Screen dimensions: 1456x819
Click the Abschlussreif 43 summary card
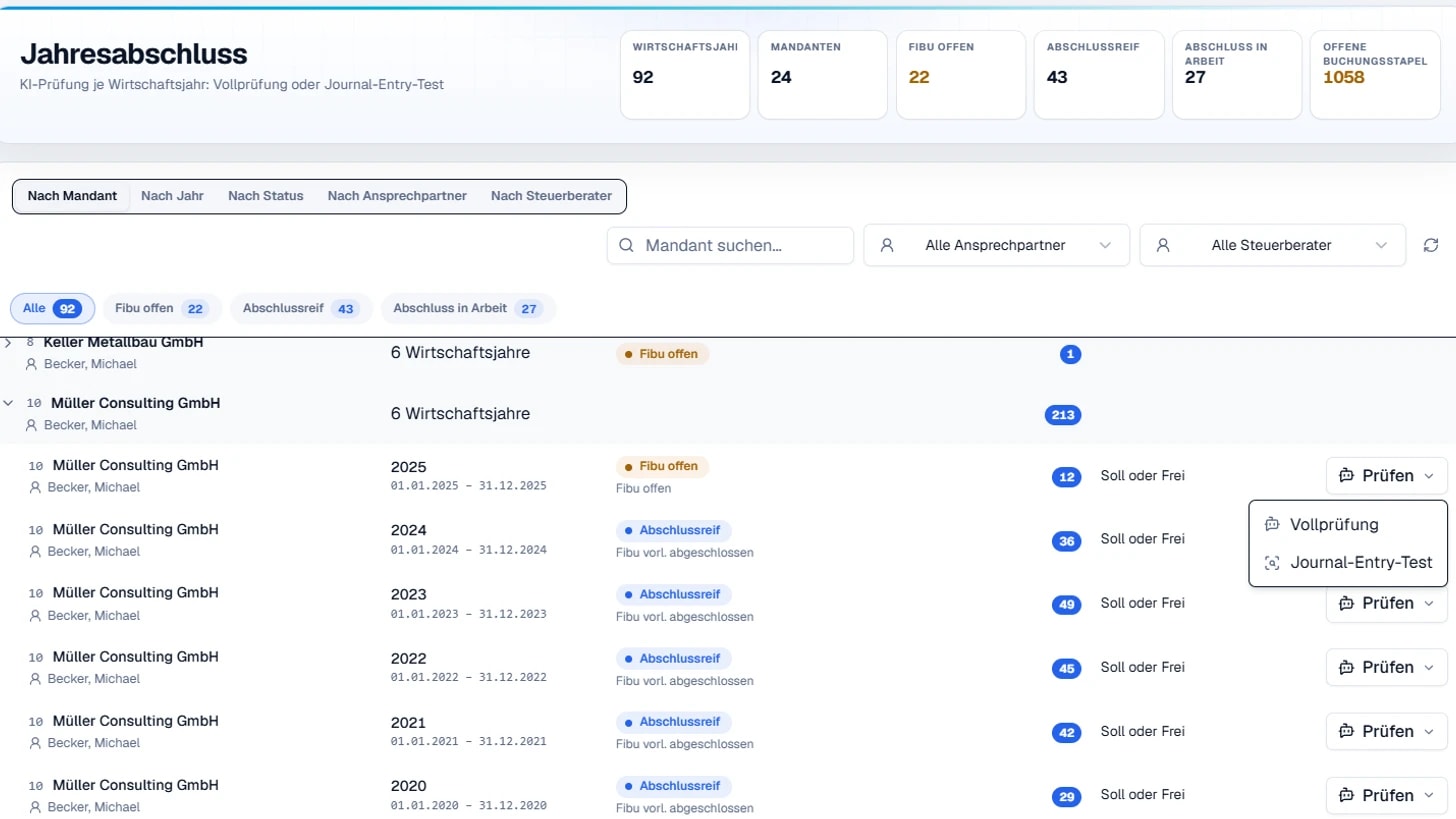(1099, 75)
